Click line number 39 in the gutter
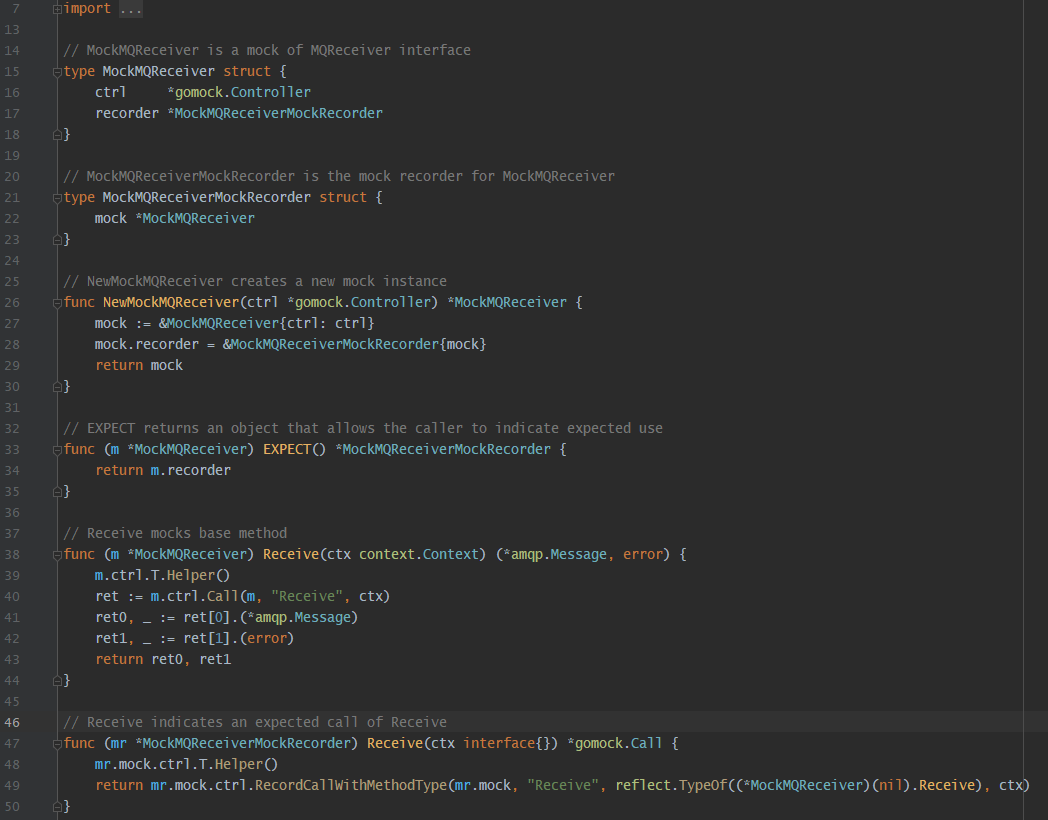 pos(13,575)
